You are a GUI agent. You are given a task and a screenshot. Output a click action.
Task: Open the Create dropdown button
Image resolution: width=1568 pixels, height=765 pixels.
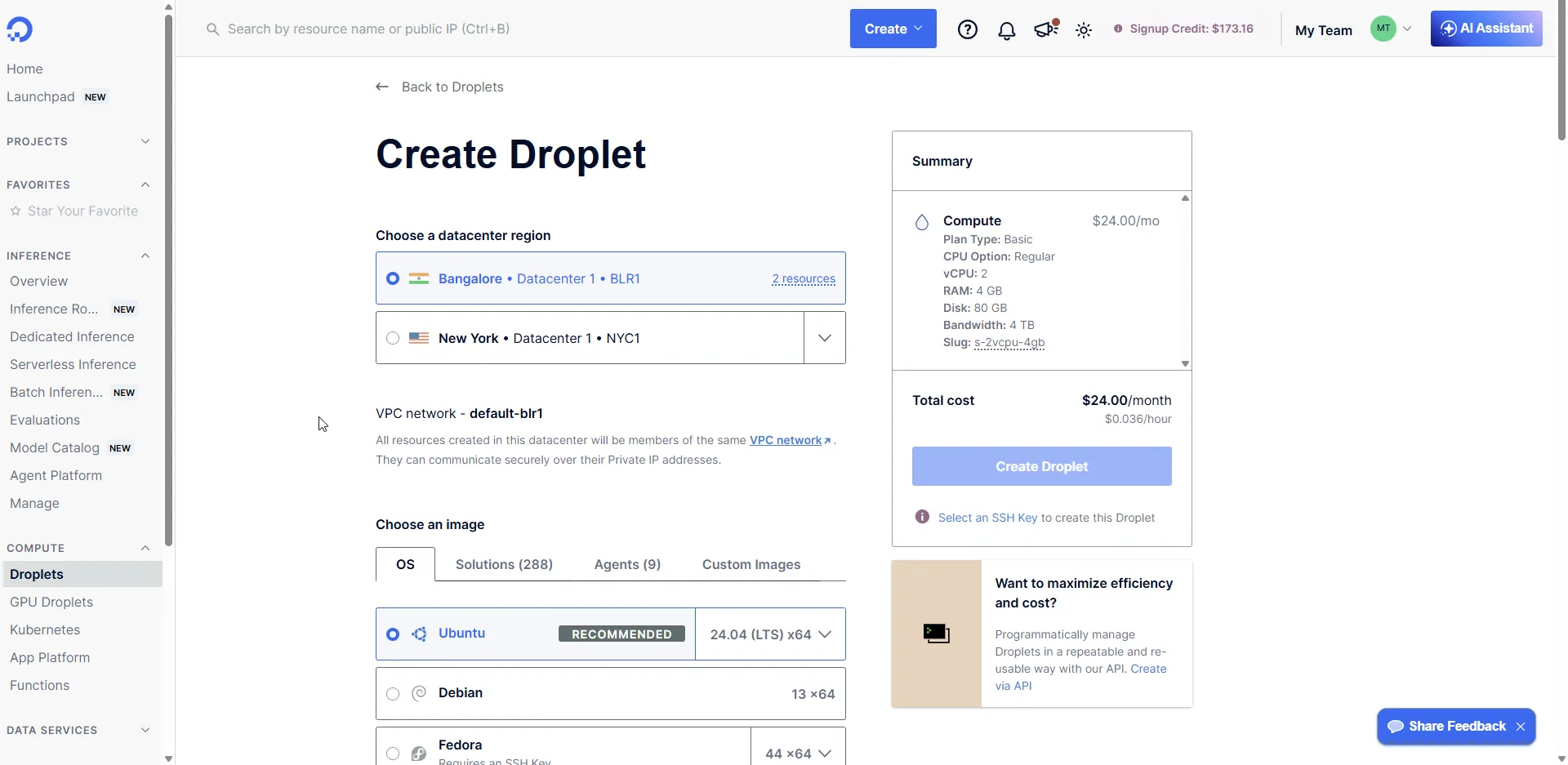coord(893,29)
